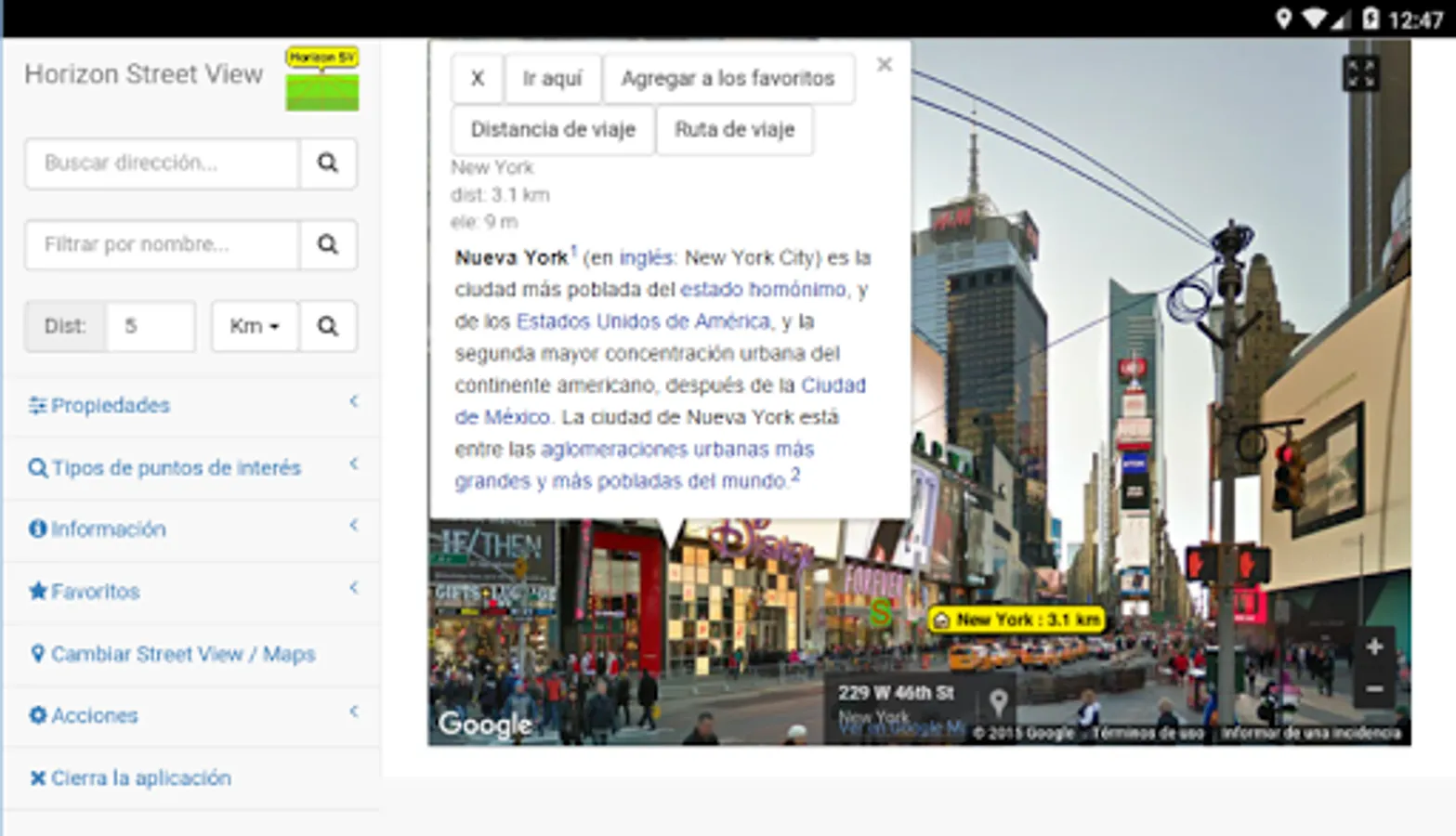Click the Horizon Street View title
This screenshot has width=1456, height=836.
[x=144, y=74]
